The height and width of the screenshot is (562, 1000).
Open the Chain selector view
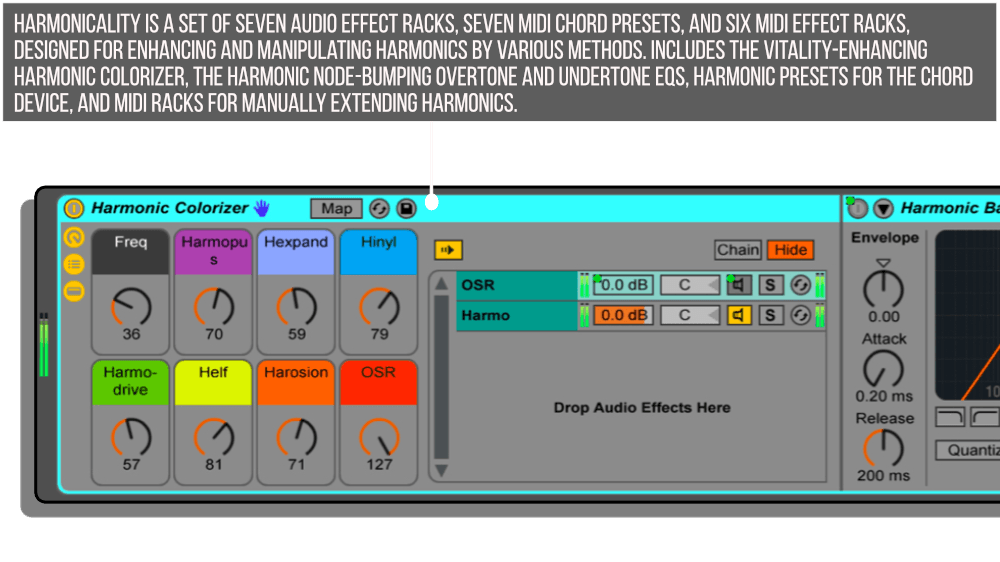point(738,250)
